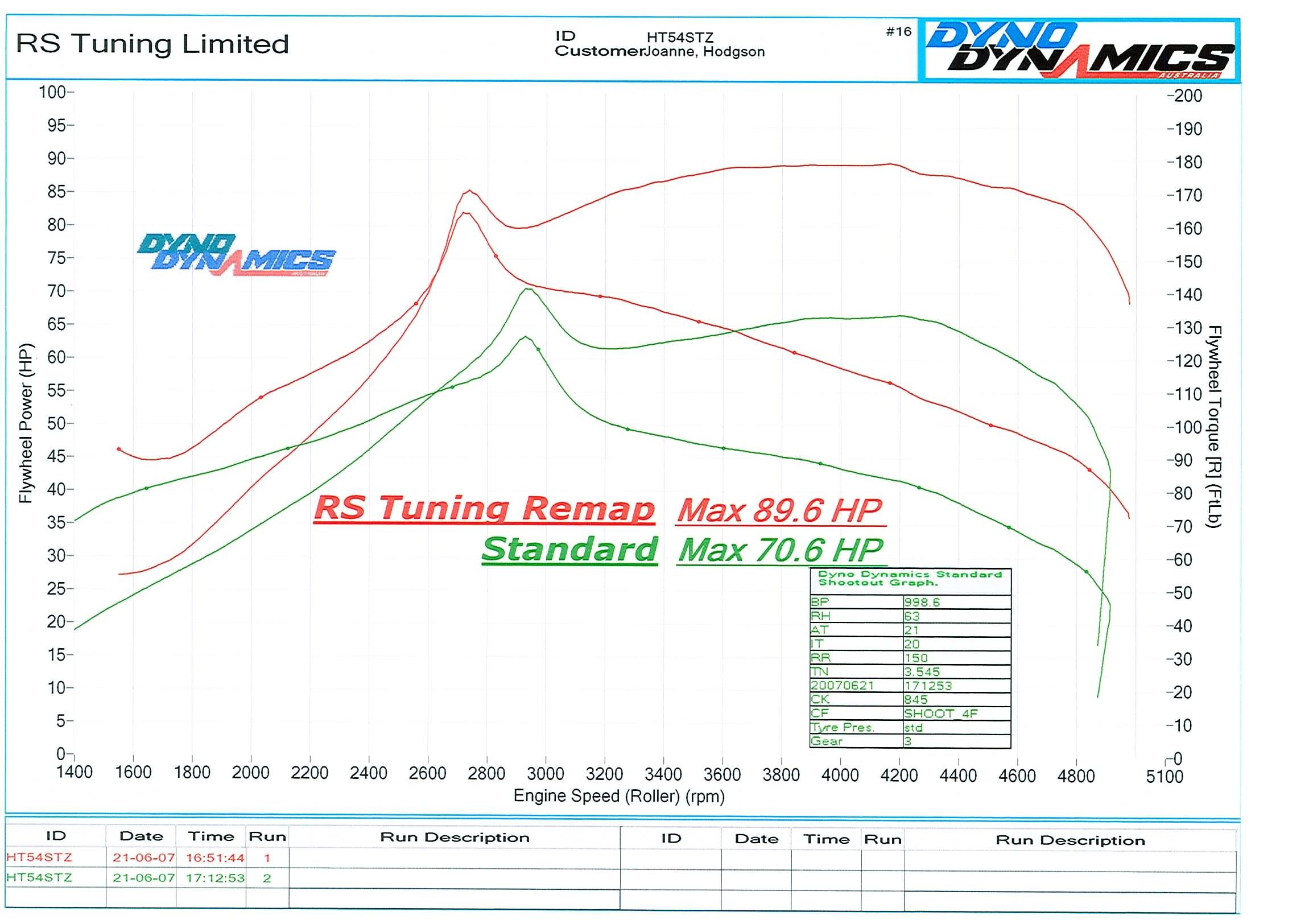This screenshot has width=1313, height=924.
Task: Click the 17:12:53 time cell
Action: 214,878
